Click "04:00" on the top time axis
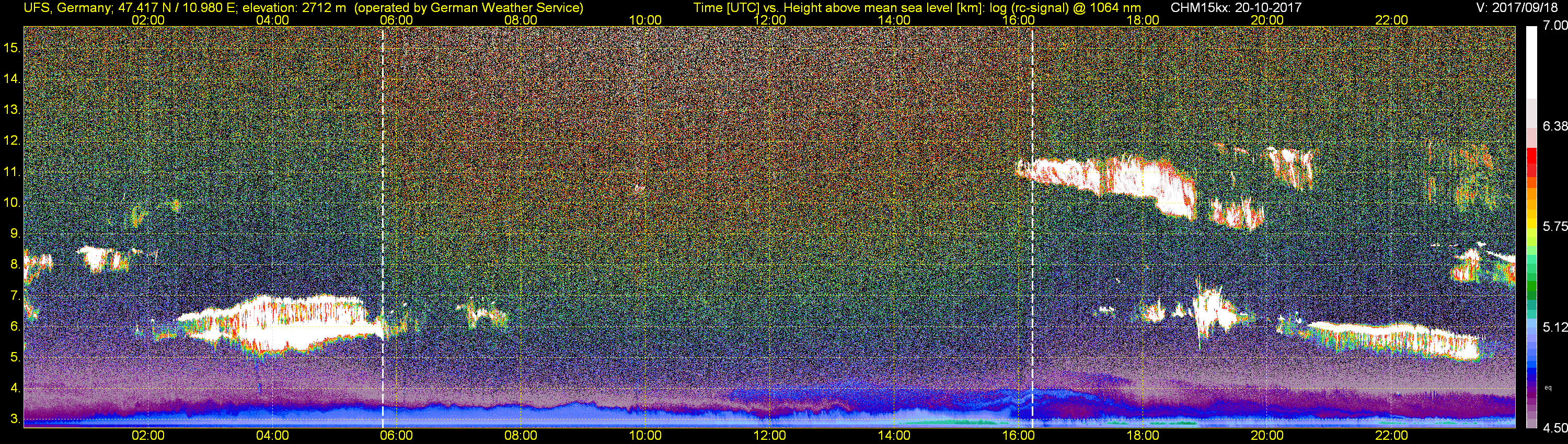1568x444 pixels. pyautogui.click(x=272, y=20)
